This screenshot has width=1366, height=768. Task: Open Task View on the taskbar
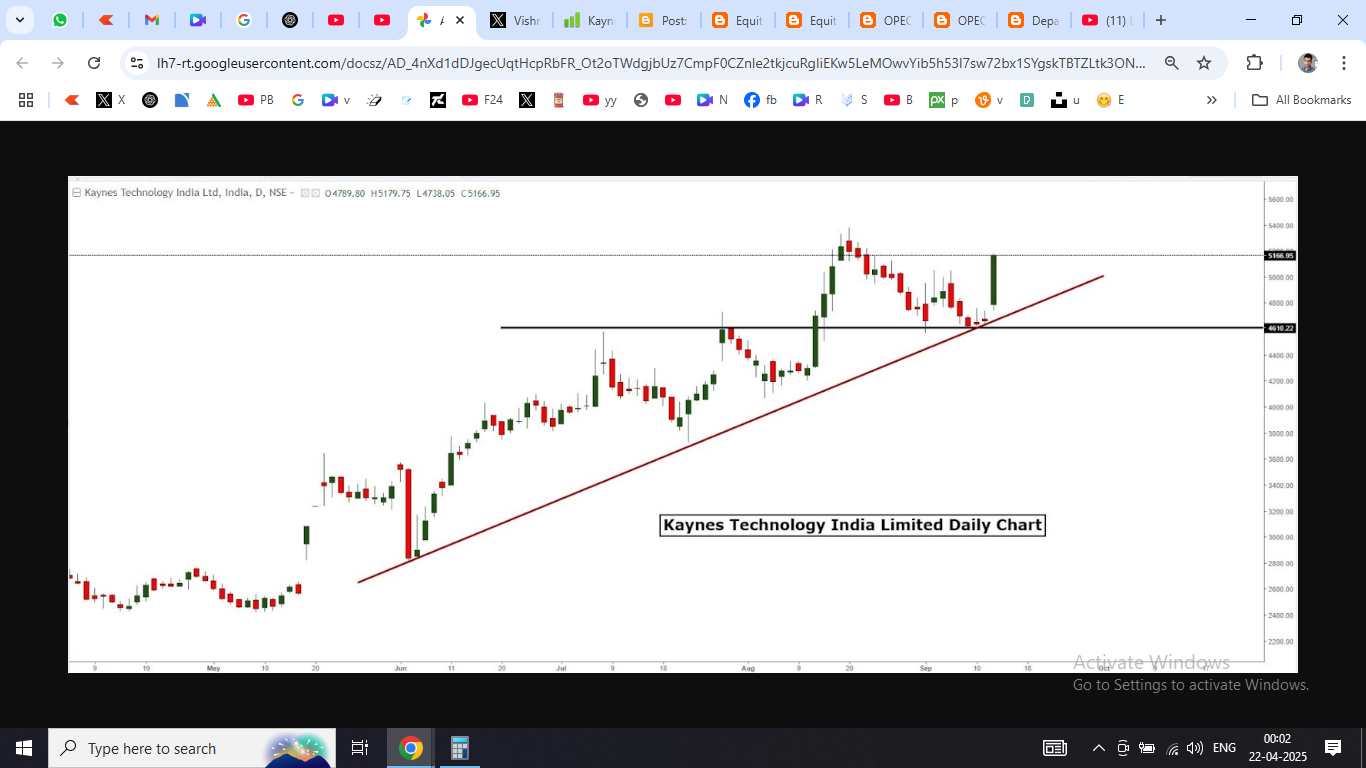click(360, 748)
